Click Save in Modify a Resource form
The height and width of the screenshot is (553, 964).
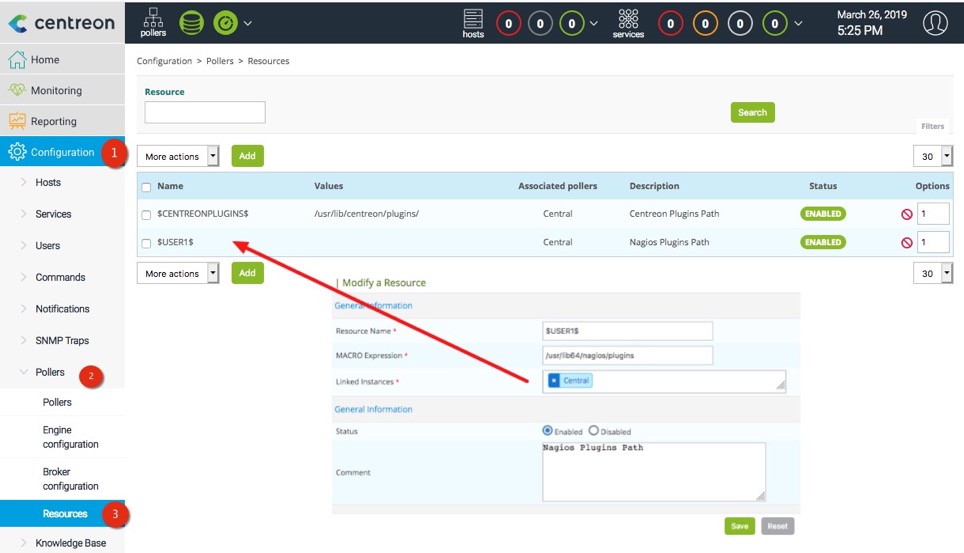coord(739,526)
